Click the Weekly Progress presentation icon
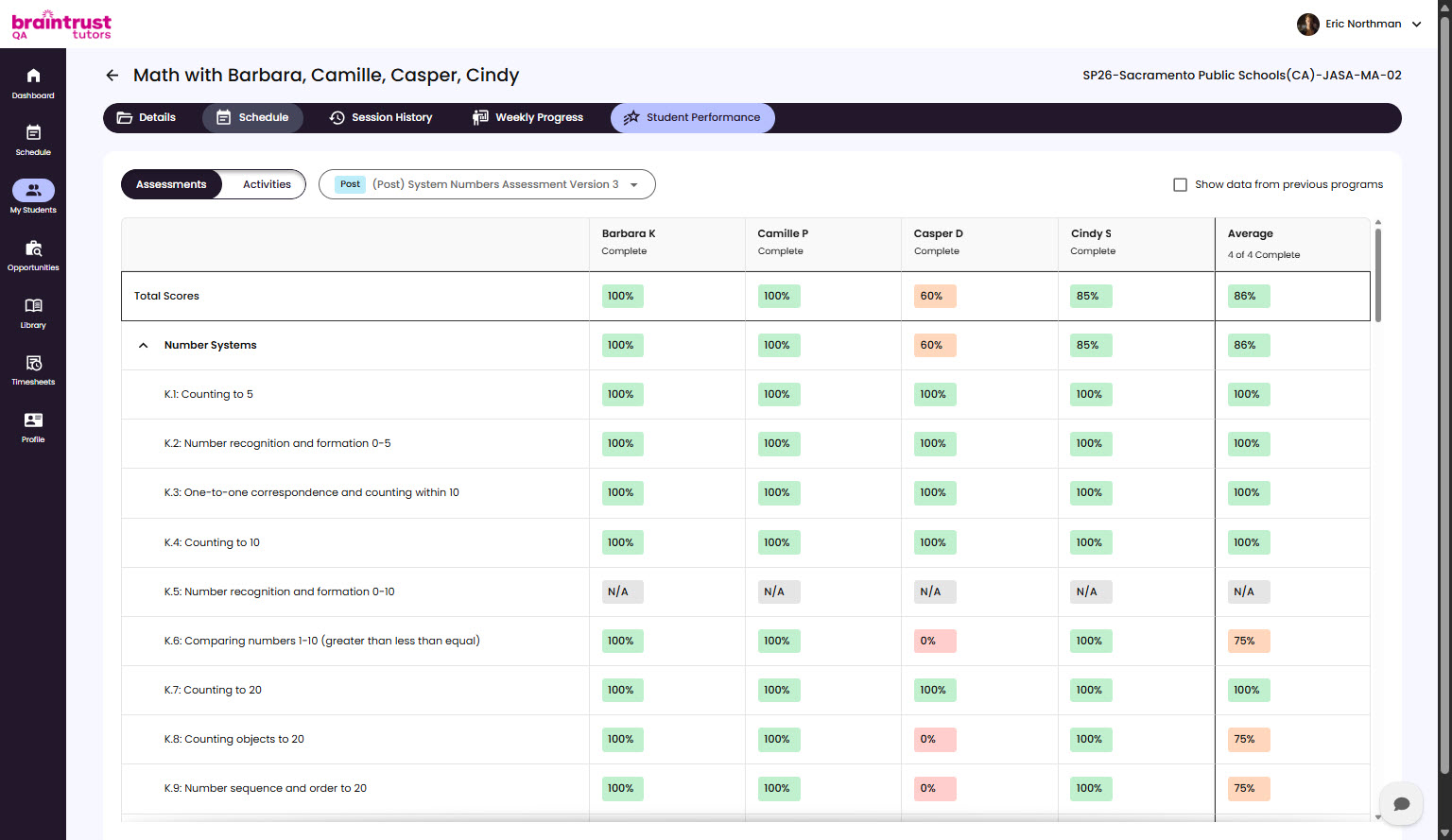This screenshot has width=1452, height=840. click(480, 117)
